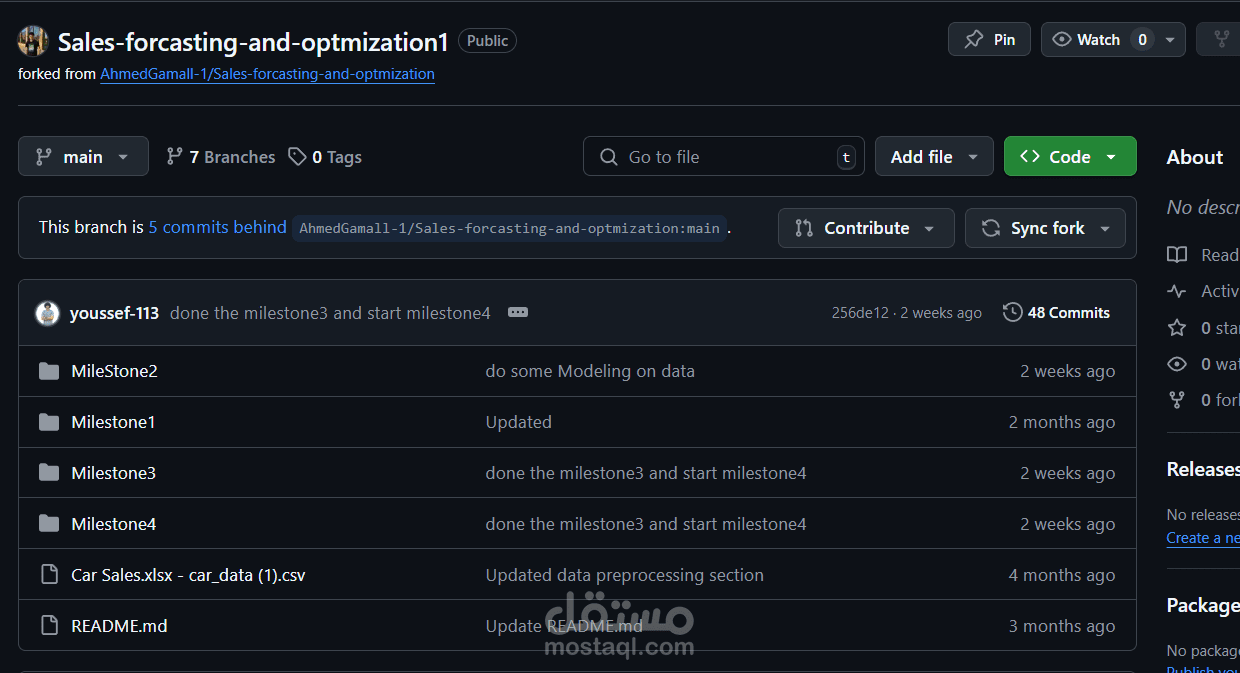This screenshot has width=1240, height=673.
Task: Open the Contribute dropdown
Action: pos(866,228)
